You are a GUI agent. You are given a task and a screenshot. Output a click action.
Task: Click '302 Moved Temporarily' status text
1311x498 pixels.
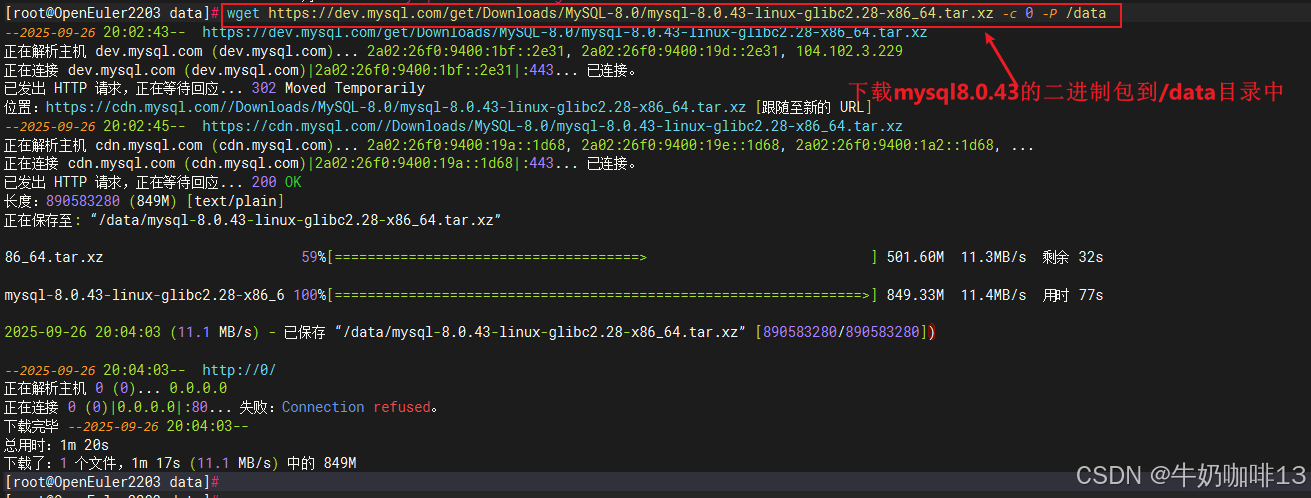click(338, 88)
